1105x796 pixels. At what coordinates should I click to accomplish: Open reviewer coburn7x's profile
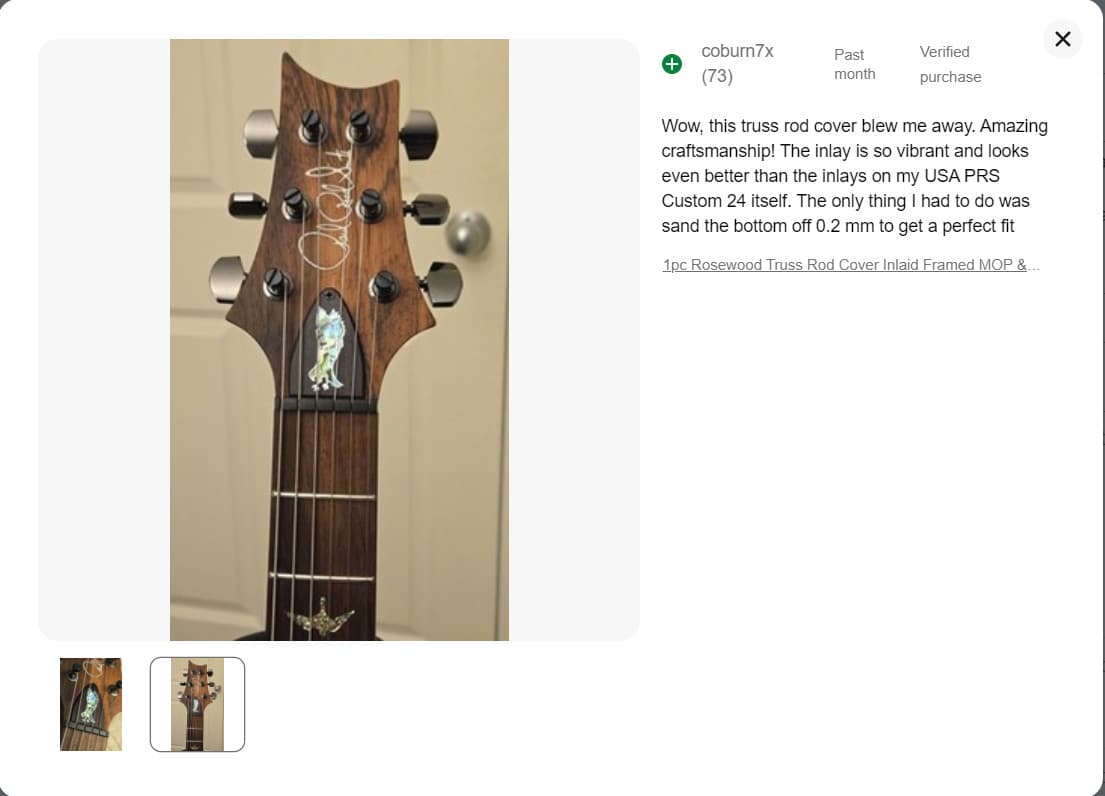coord(737,51)
